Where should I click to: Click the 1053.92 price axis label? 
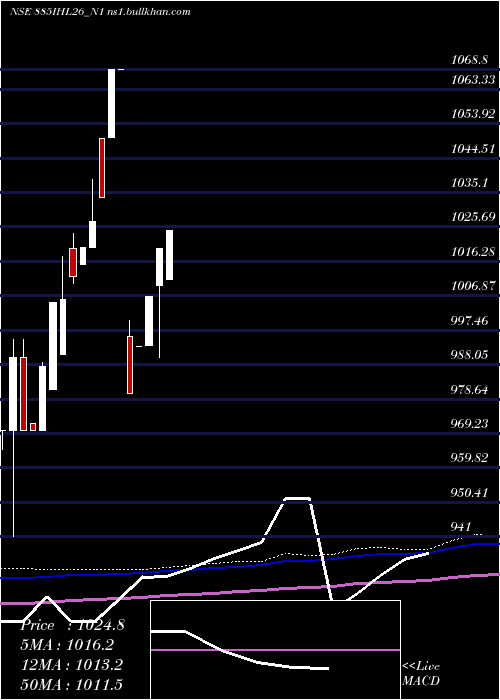tap(473, 114)
